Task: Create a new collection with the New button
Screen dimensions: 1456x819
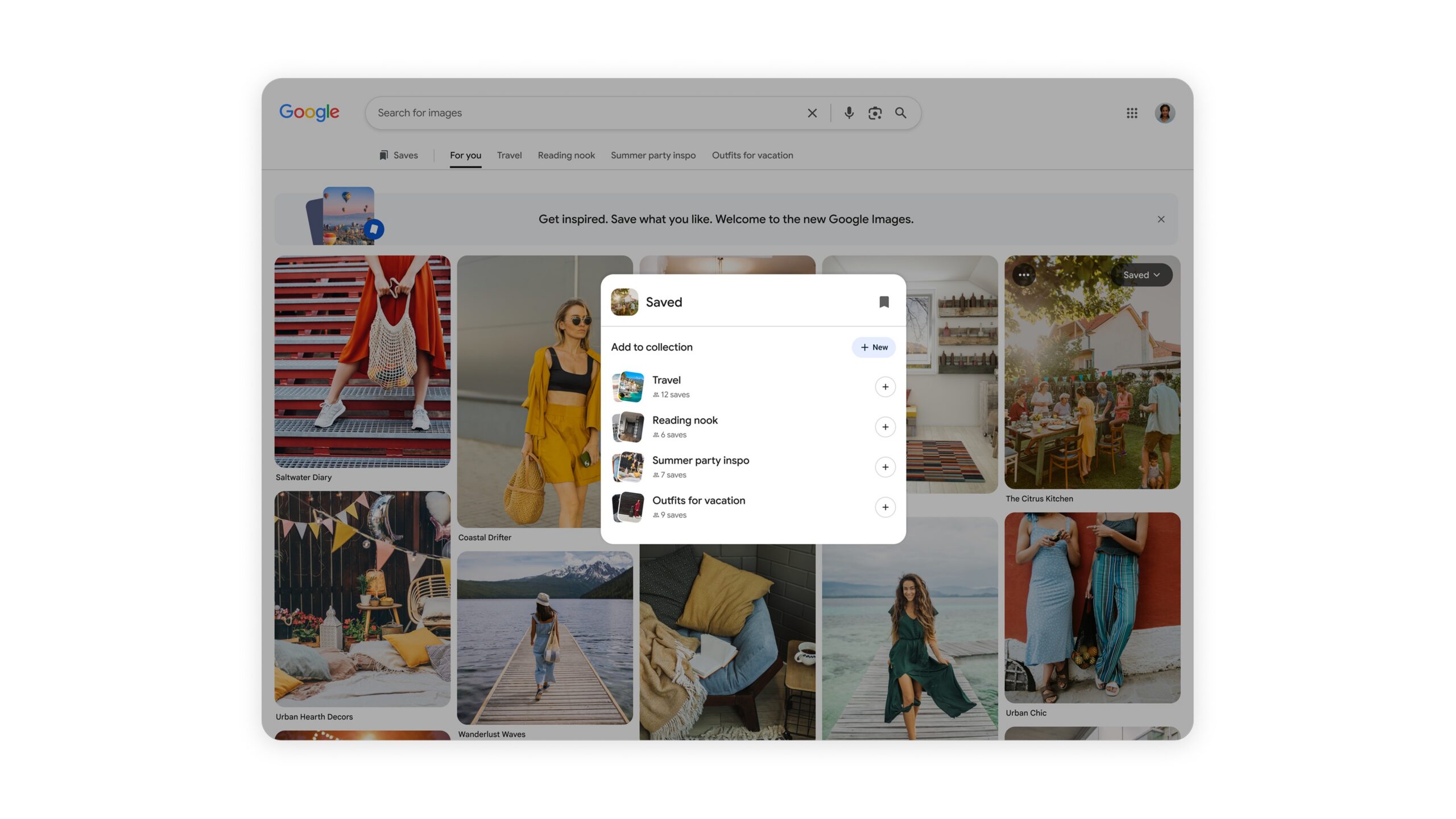Action: tap(874, 347)
